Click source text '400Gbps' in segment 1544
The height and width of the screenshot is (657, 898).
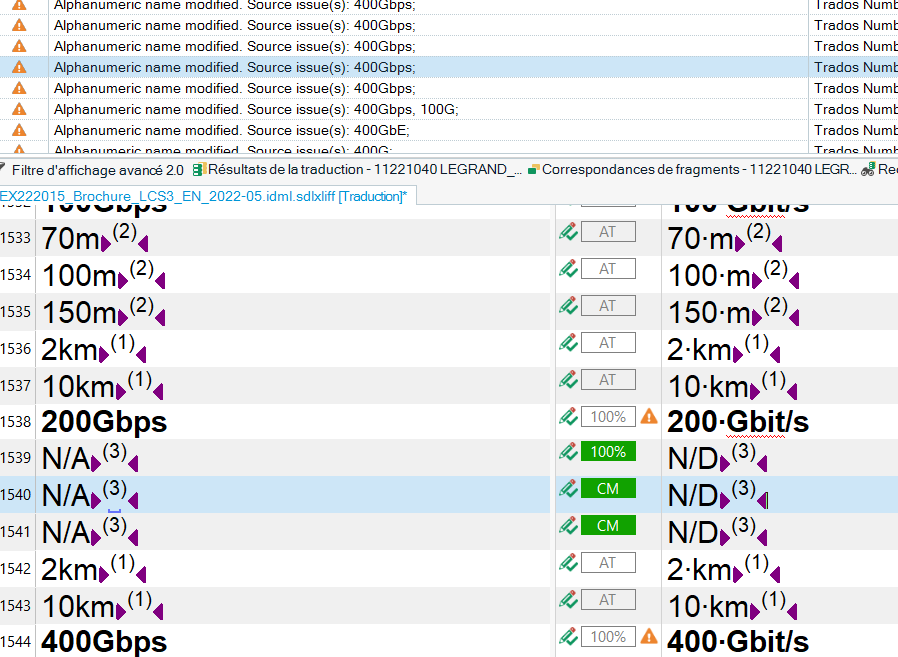click(x=104, y=642)
